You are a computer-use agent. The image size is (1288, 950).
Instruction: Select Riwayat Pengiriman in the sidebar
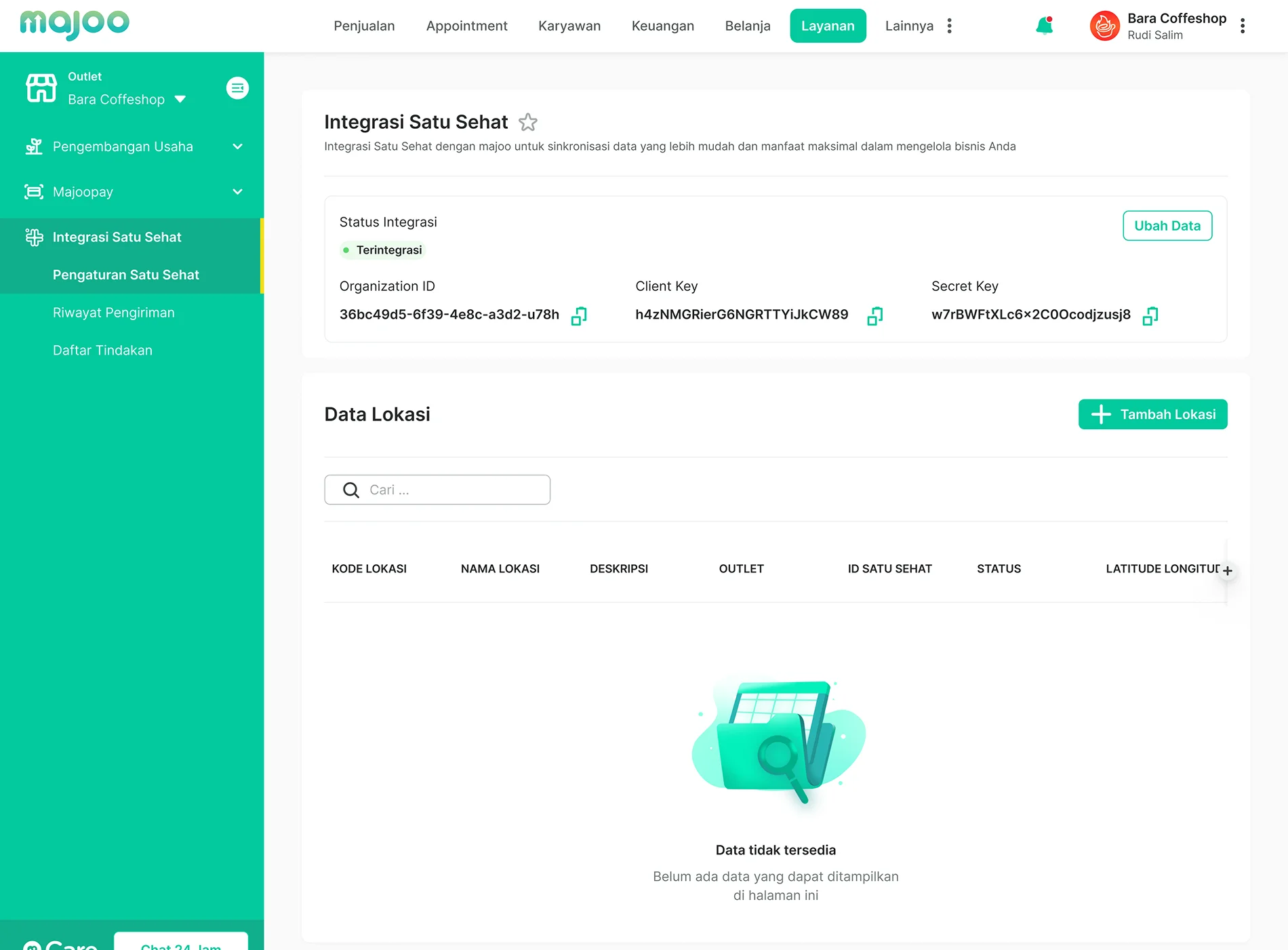point(114,313)
